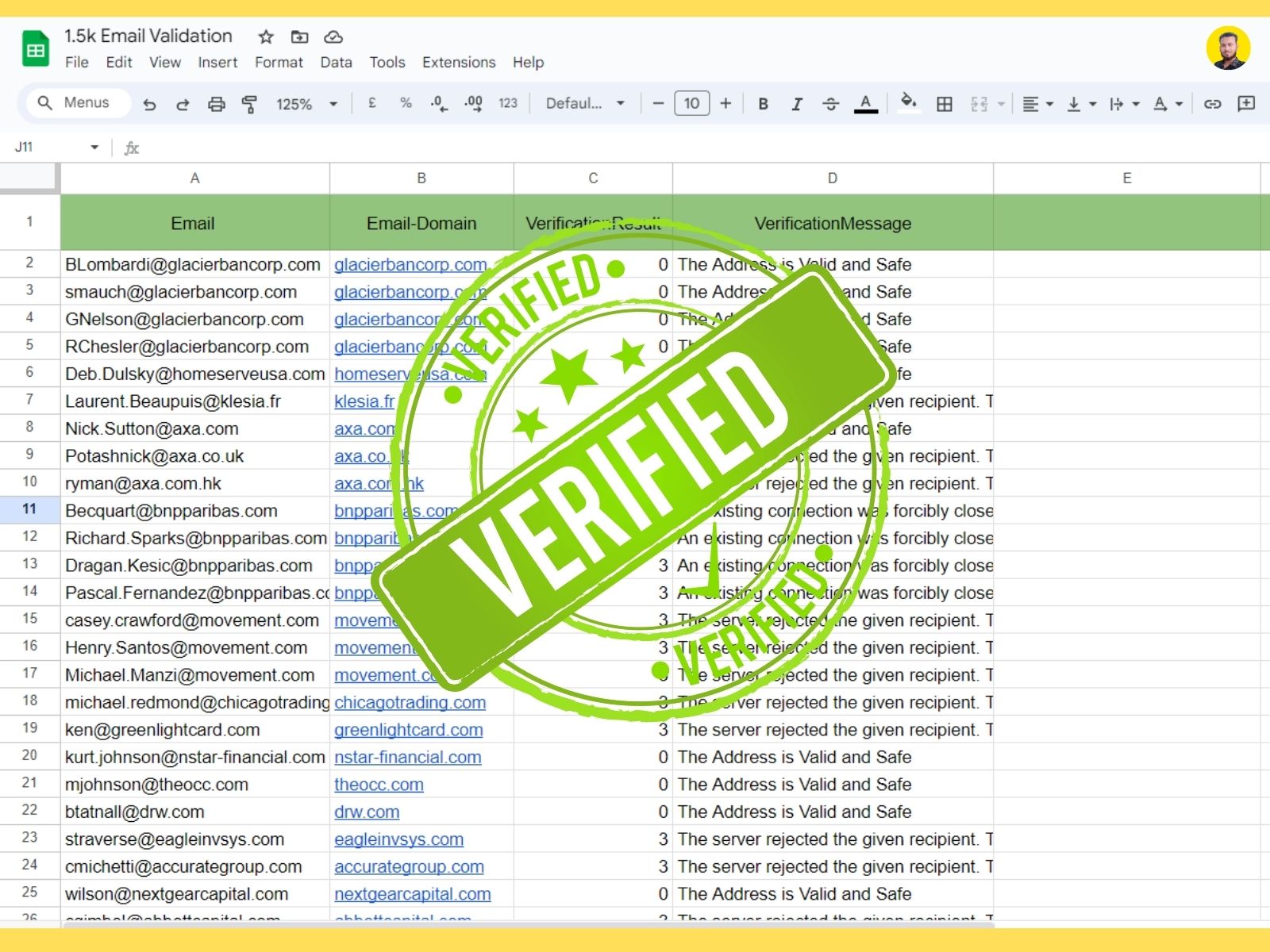The width and height of the screenshot is (1270, 952).
Task: Open the glacierbancorp.com link
Action: coord(410,264)
